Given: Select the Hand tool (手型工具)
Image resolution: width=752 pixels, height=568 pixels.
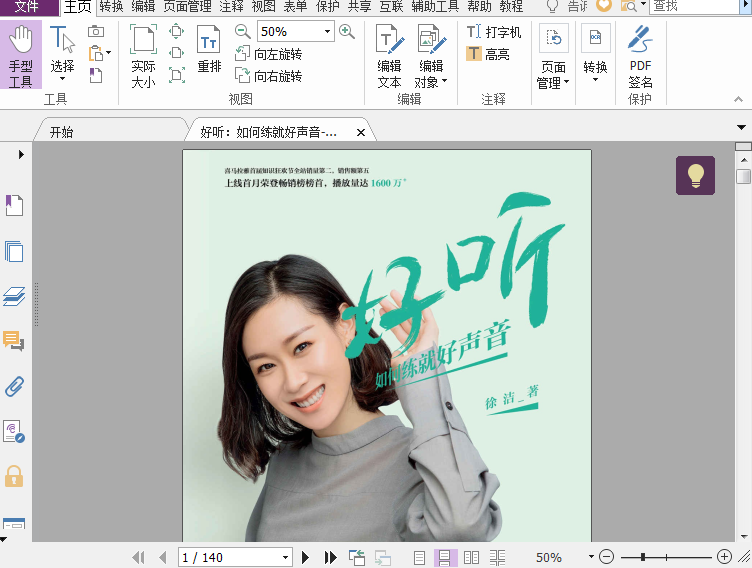Looking at the screenshot, I should [21, 56].
